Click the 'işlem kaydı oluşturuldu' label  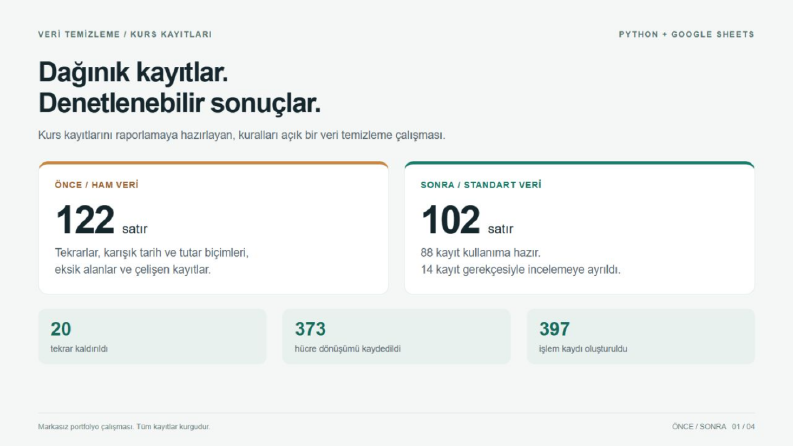tap(583, 349)
